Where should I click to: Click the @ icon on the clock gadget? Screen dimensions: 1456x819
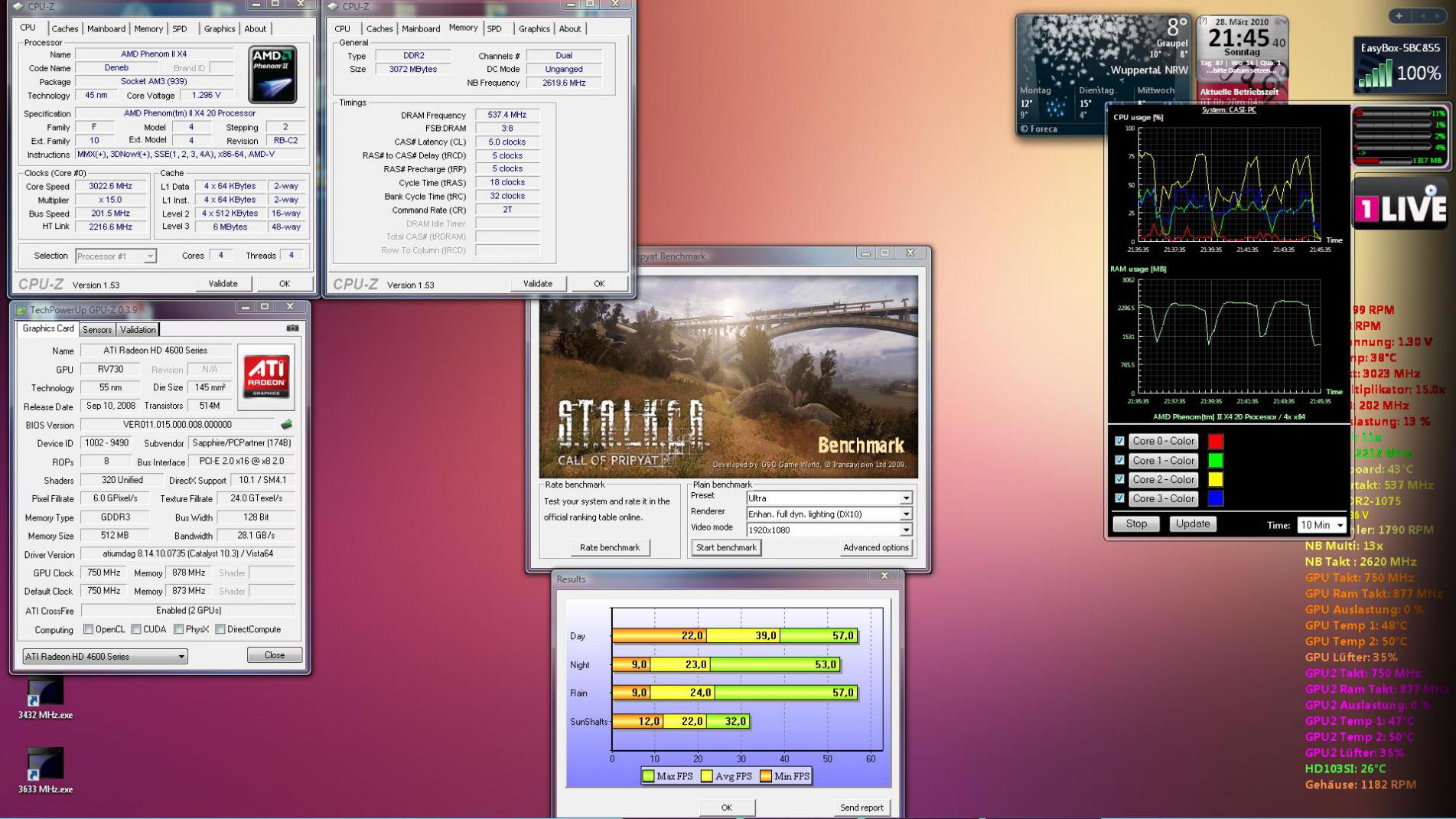click(1278, 21)
